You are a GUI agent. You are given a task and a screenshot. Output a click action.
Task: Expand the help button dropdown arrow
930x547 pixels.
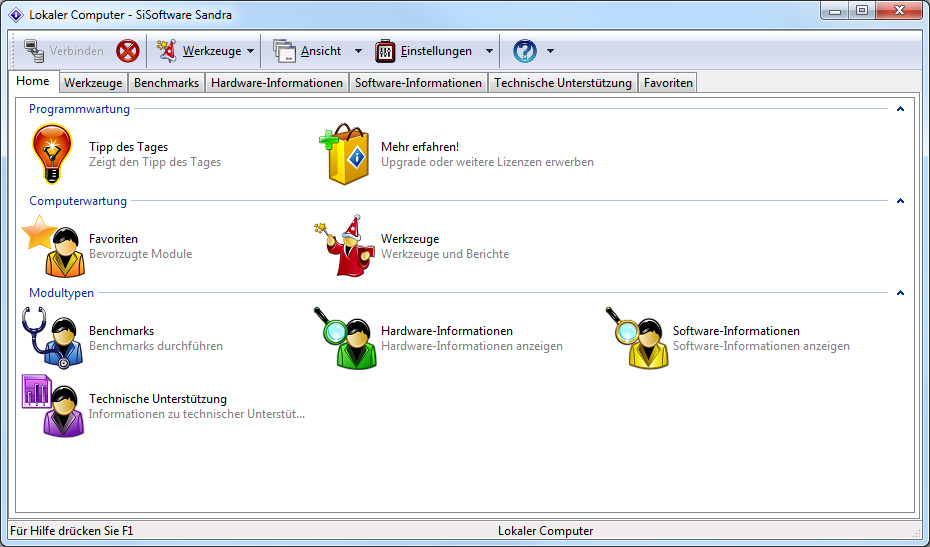(x=550, y=51)
